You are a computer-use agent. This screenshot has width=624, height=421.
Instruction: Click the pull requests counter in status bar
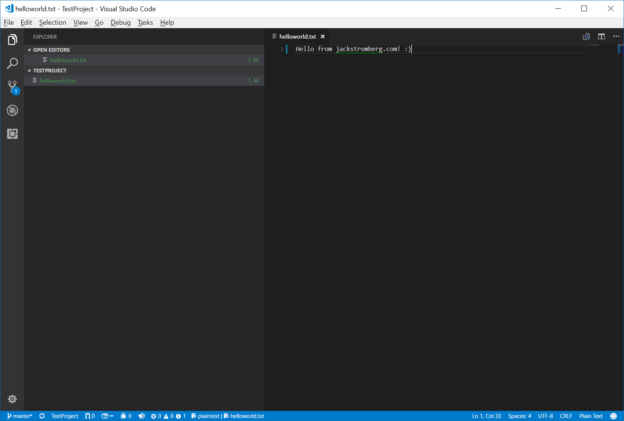90,416
